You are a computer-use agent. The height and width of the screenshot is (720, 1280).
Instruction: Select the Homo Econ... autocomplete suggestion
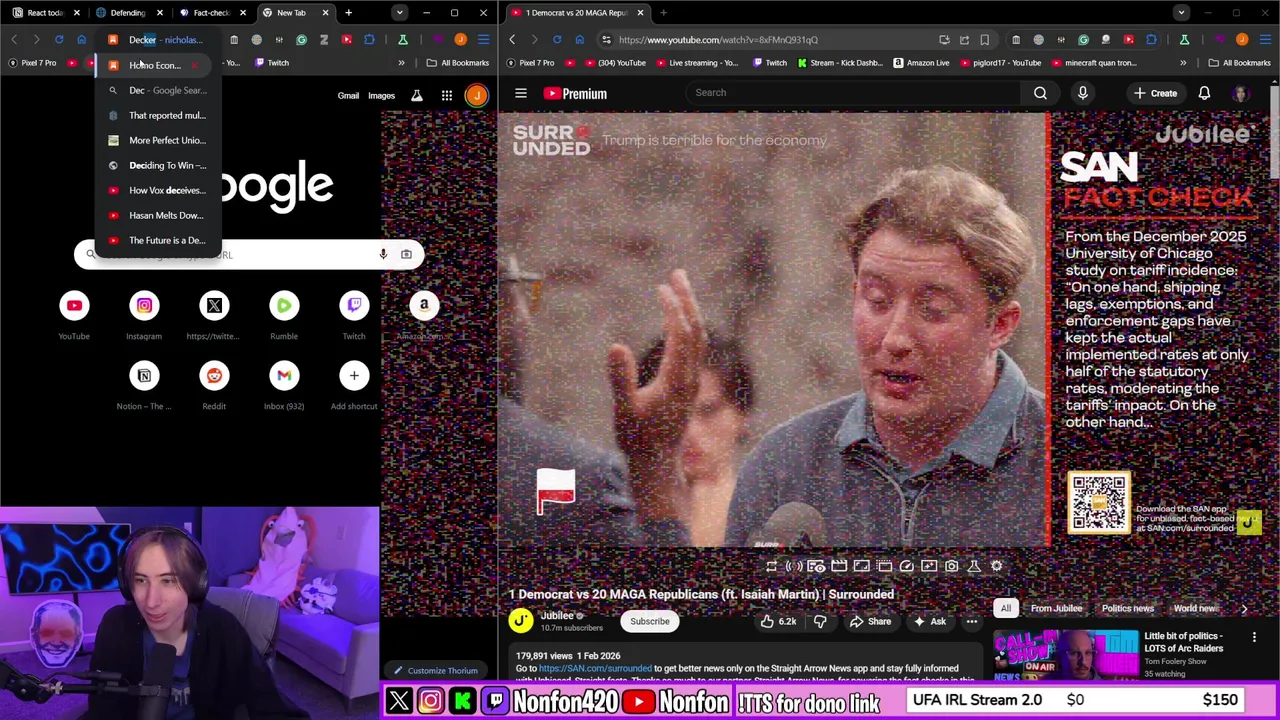[x=155, y=65]
